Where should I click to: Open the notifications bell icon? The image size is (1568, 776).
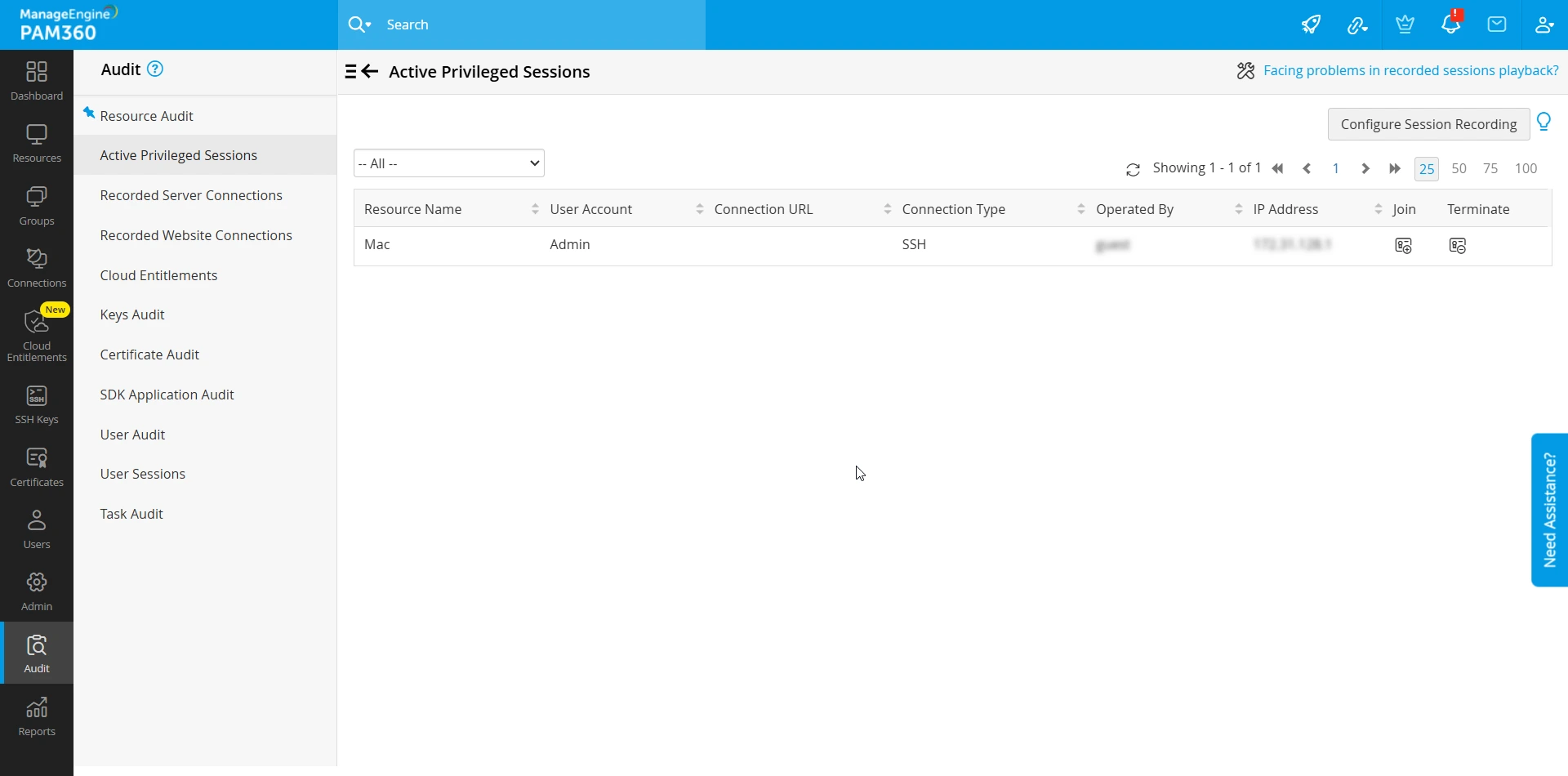point(1451,24)
